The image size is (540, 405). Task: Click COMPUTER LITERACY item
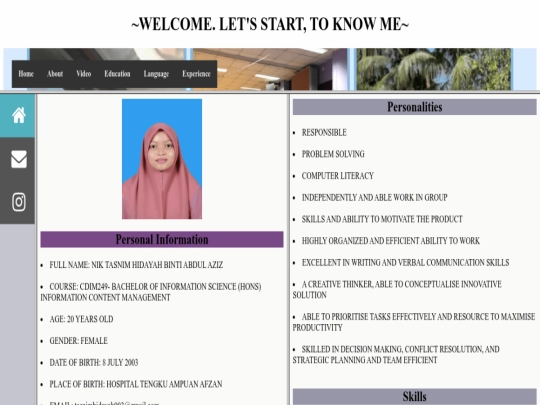[x=338, y=176]
